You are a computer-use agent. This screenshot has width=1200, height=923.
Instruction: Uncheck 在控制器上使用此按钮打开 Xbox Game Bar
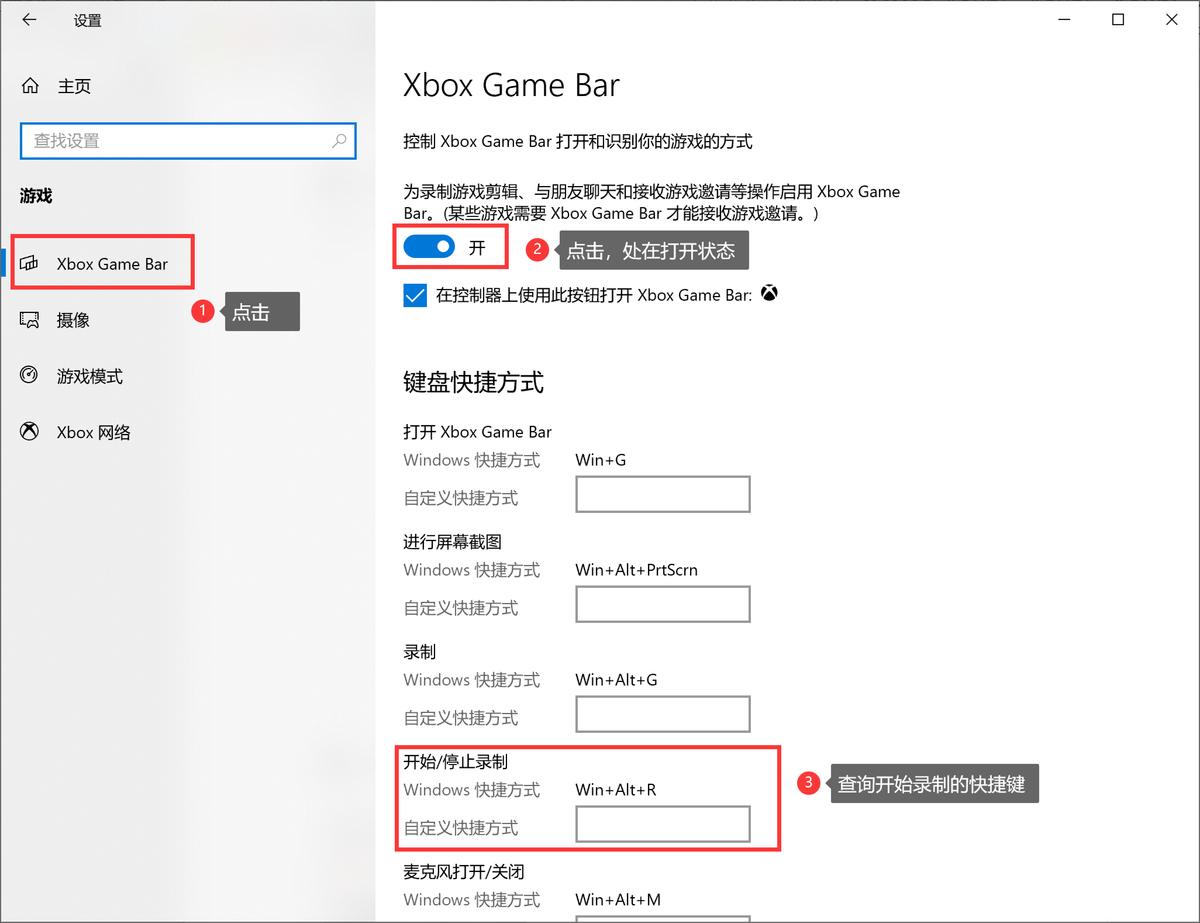pos(415,294)
